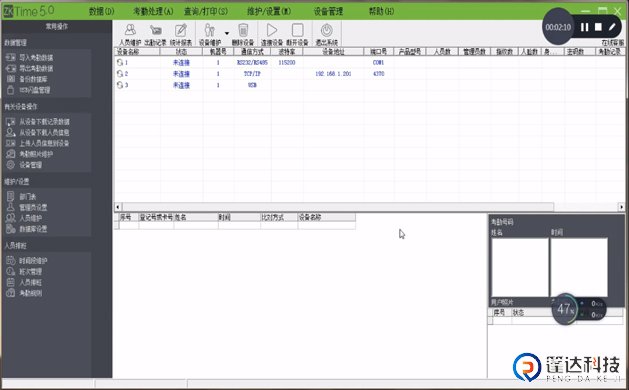Open the 考勤处理(A) menu
Viewport: 629px width, 390px height.
coord(153,11)
